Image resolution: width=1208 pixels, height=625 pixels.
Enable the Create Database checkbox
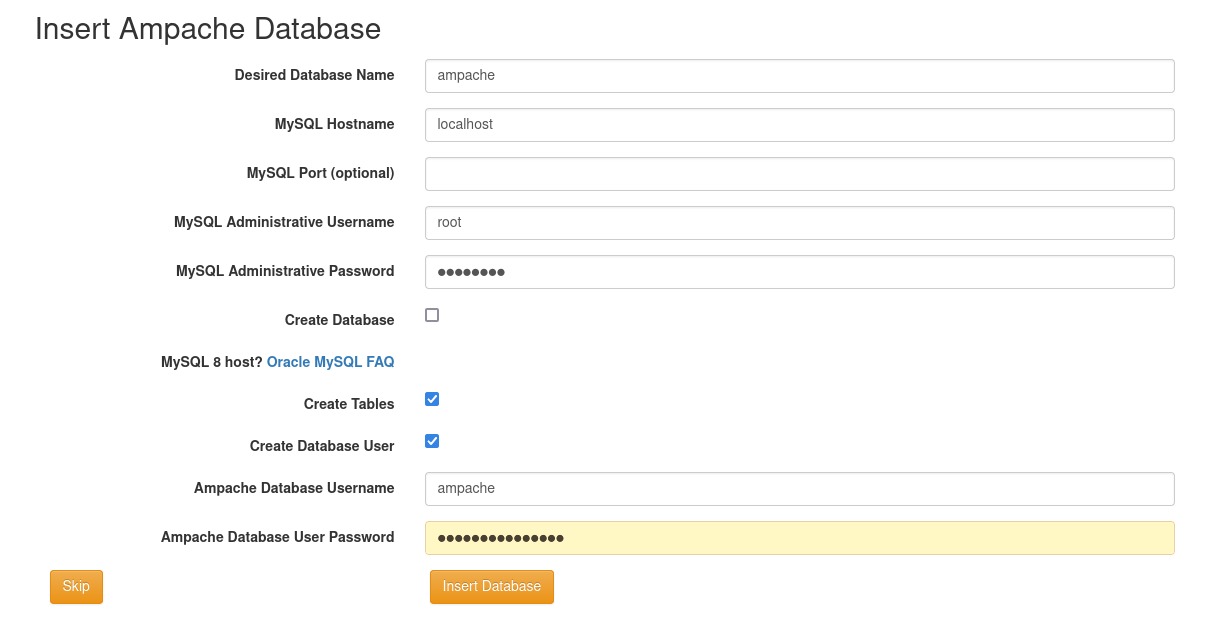(x=432, y=315)
